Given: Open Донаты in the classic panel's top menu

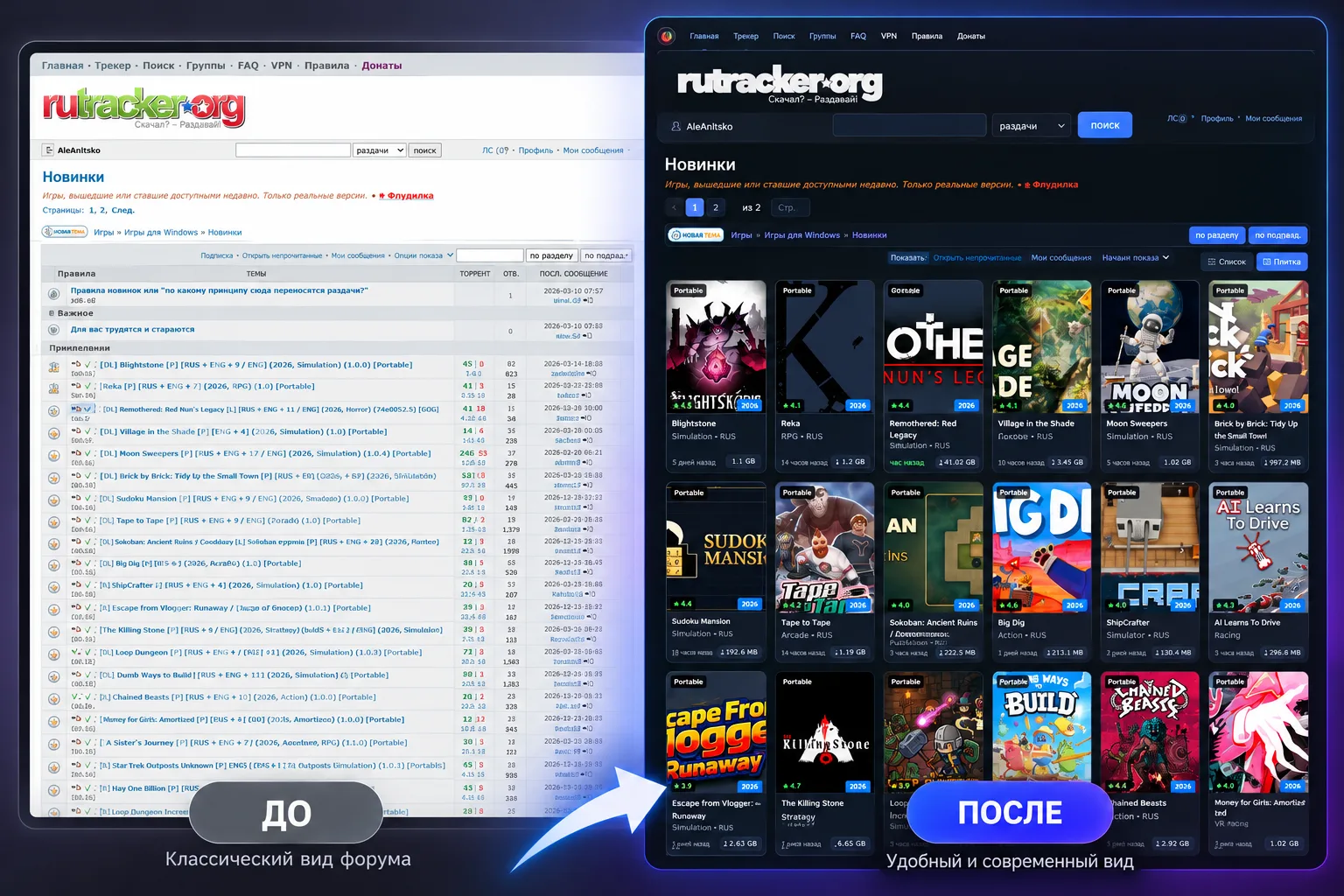Looking at the screenshot, I should point(381,66).
